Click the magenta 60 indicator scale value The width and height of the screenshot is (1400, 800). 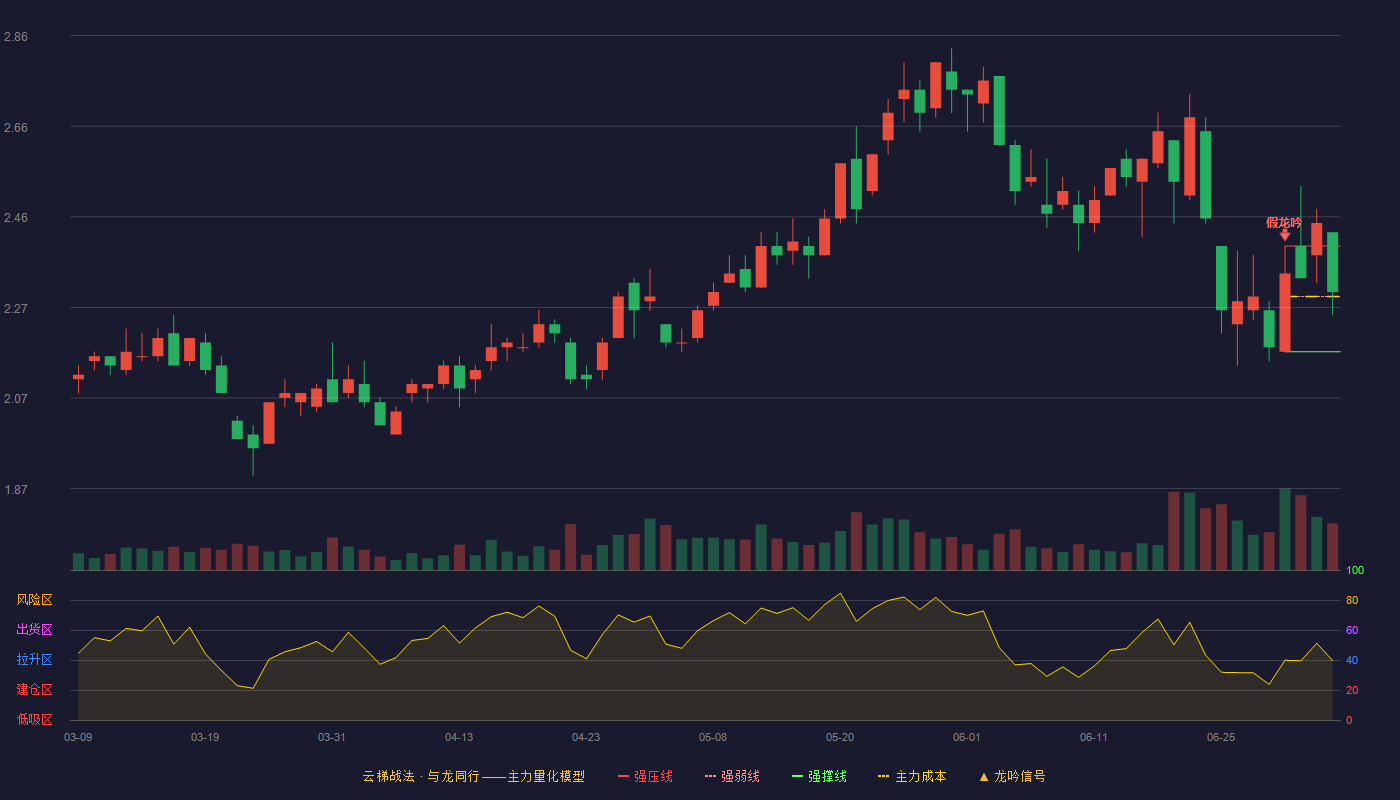coord(1352,631)
